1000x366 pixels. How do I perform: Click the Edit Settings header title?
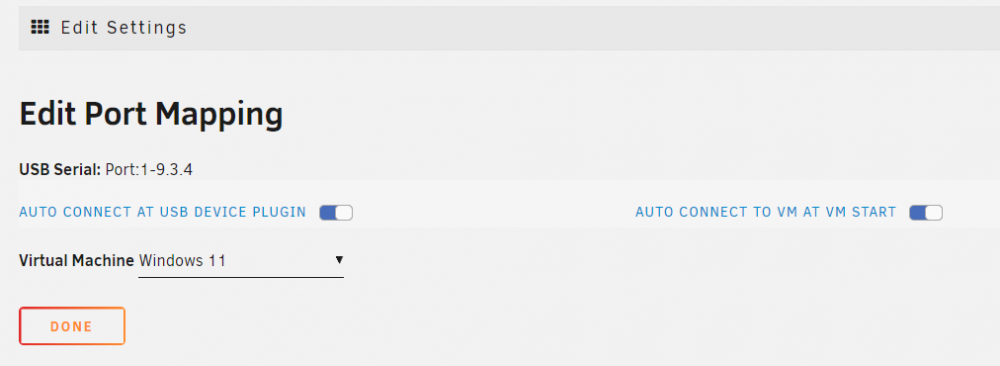tap(124, 27)
